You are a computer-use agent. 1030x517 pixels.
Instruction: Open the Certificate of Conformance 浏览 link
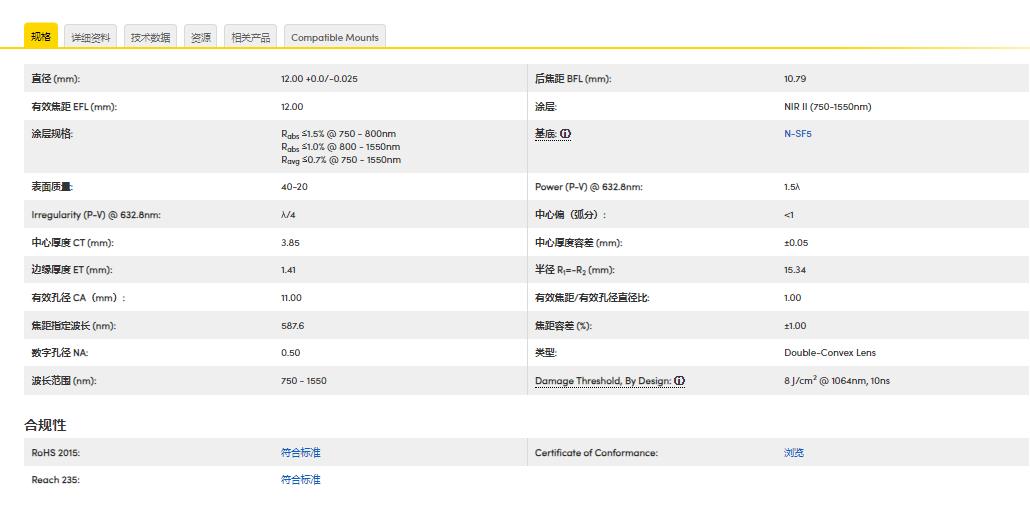coord(794,453)
